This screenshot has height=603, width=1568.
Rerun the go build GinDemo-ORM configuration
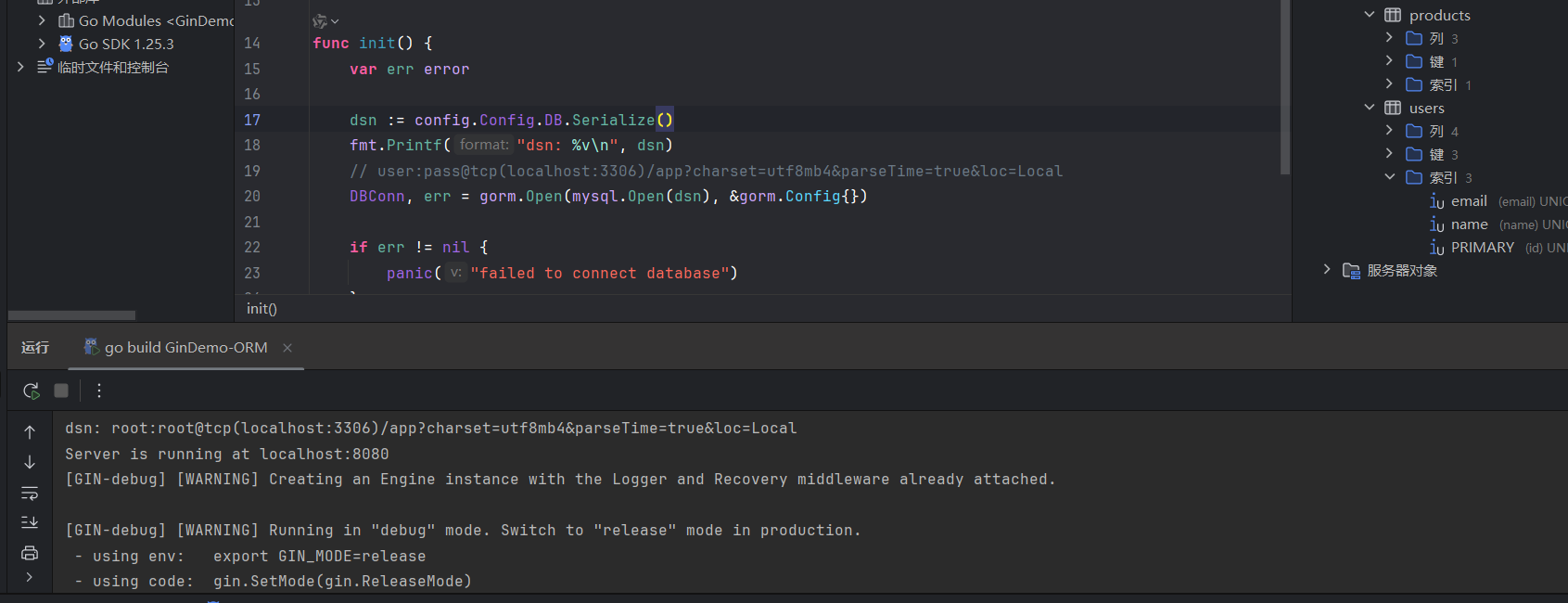tap(31, 391)
